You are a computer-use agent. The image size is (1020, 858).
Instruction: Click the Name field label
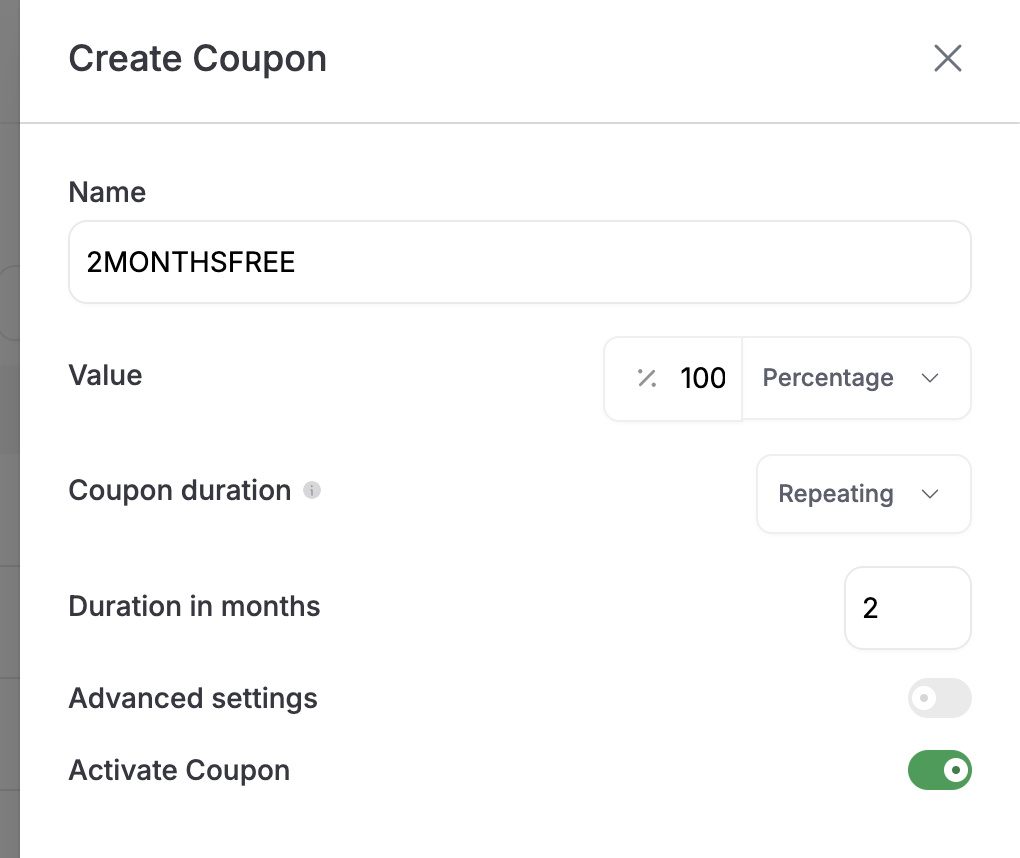click(x=107, y=193)
